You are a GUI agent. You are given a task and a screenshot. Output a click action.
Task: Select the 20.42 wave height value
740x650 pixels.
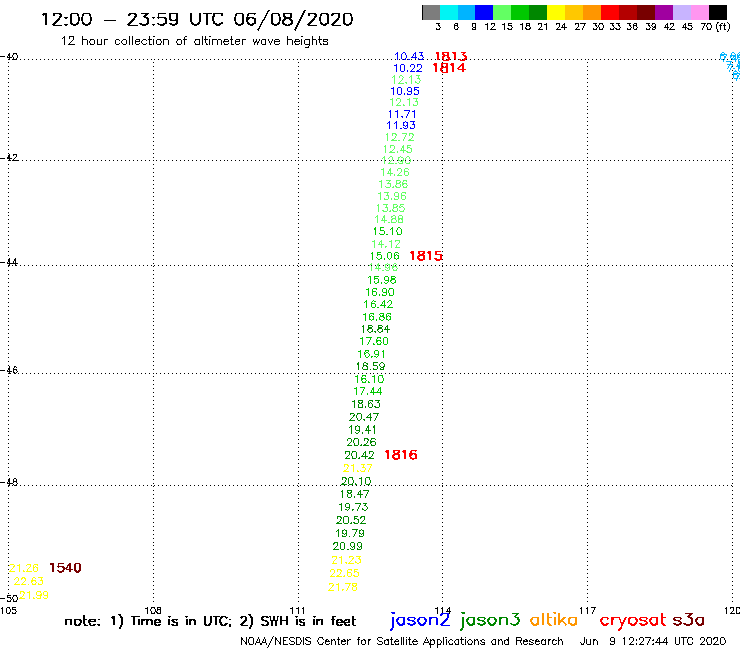point(359,456)
